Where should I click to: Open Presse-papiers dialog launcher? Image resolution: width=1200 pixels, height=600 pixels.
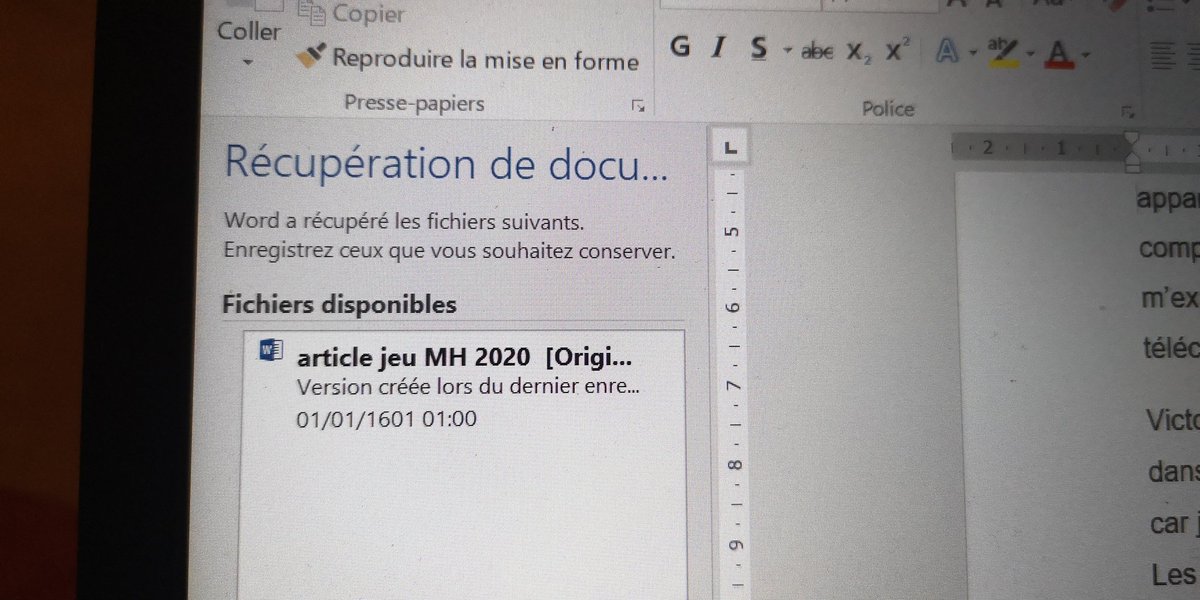pyautogui.click(x=637, y=106)
